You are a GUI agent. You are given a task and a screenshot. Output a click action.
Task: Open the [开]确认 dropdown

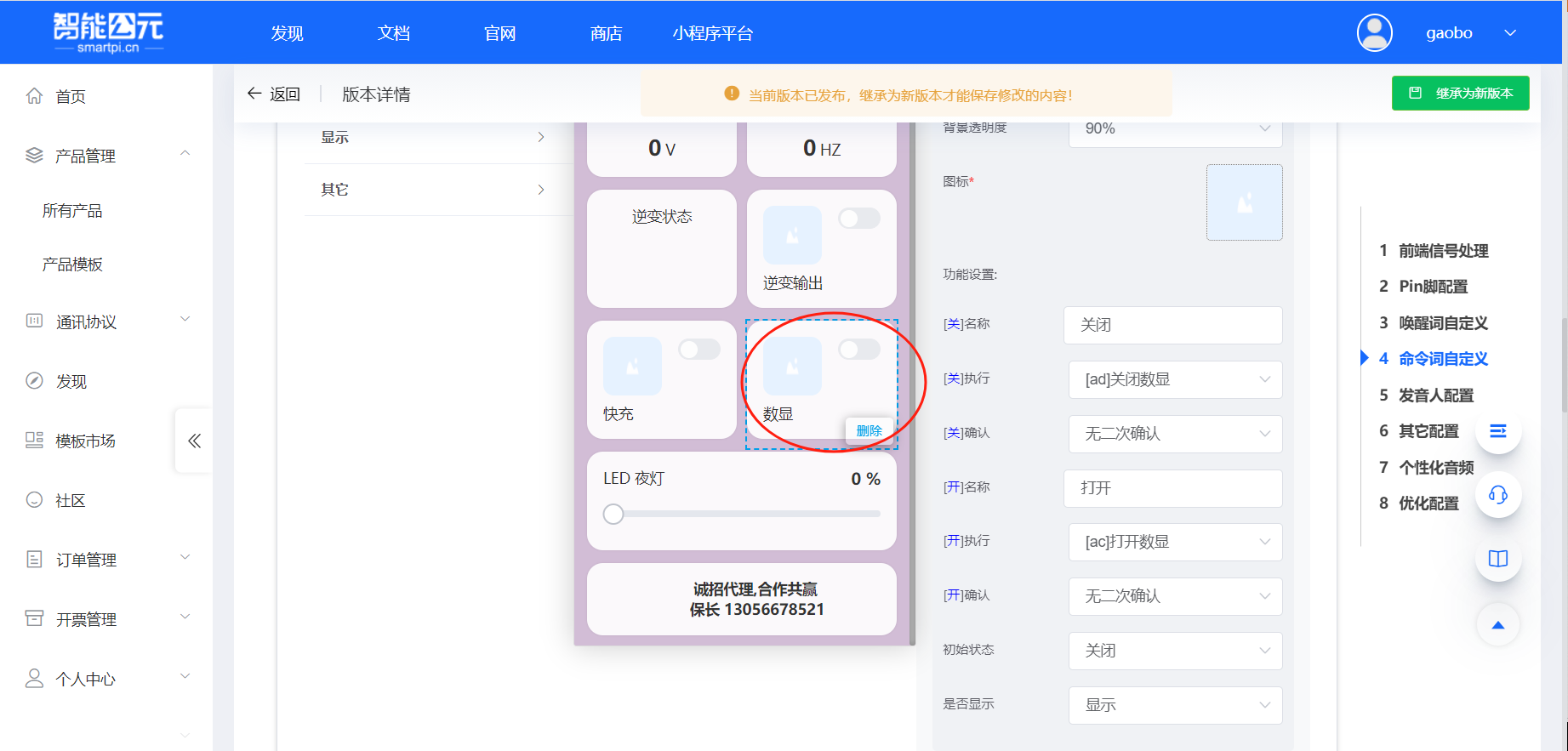(1176, 596)
